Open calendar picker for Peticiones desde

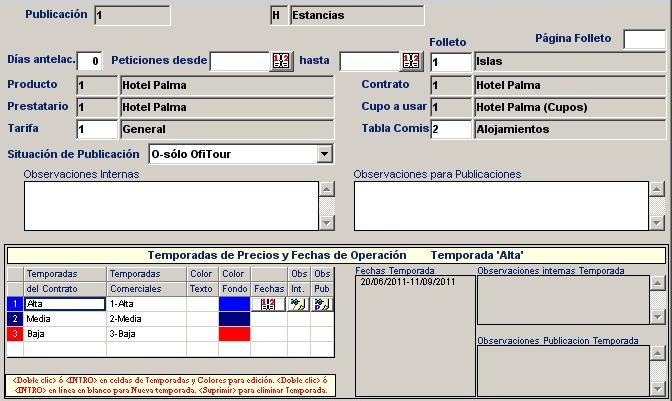[x=281, y=61]
